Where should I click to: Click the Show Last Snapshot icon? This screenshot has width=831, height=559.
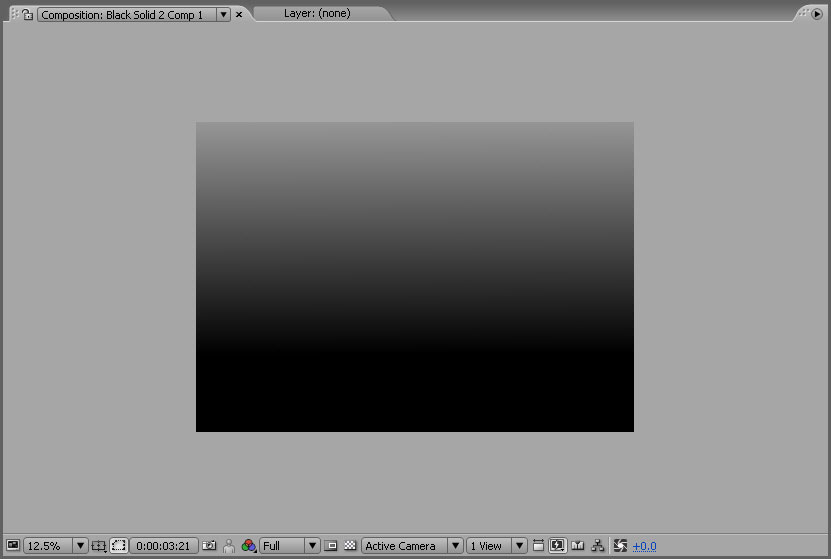point(229,546)
